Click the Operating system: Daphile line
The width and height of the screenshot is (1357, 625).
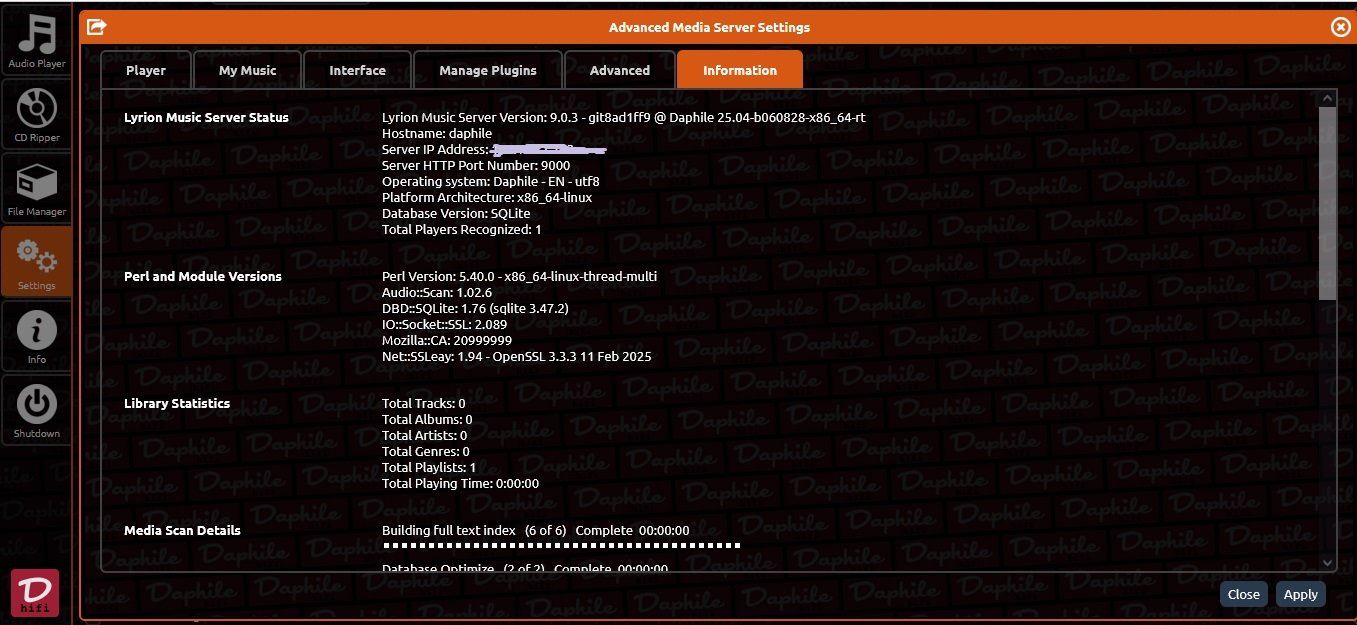(x=491, y=181)
